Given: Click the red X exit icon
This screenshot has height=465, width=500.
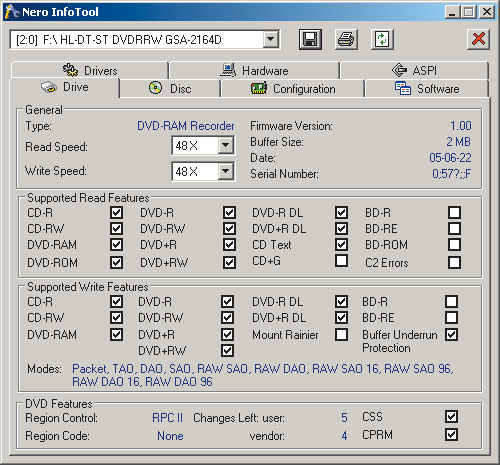Looking at the screenshot, I should click(478, 39).
